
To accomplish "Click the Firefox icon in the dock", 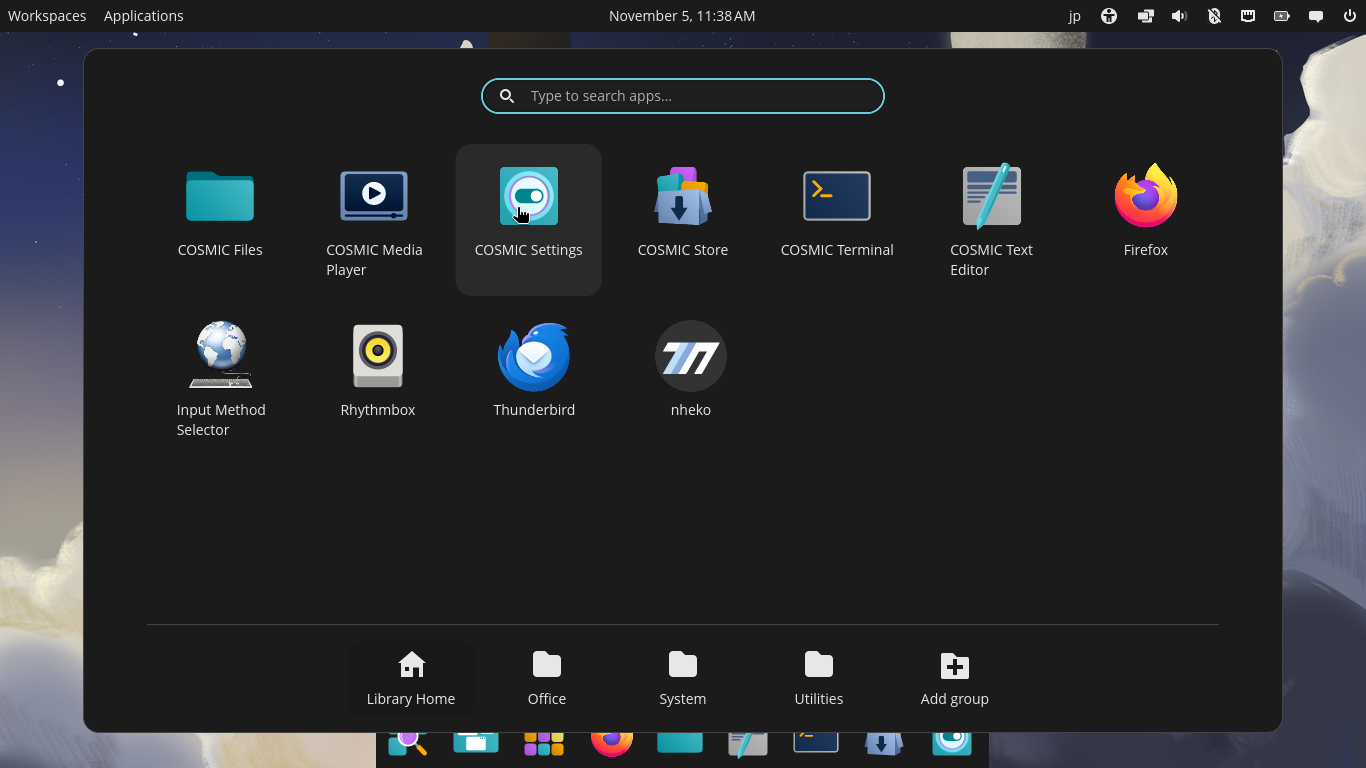I will coord(612,744).
